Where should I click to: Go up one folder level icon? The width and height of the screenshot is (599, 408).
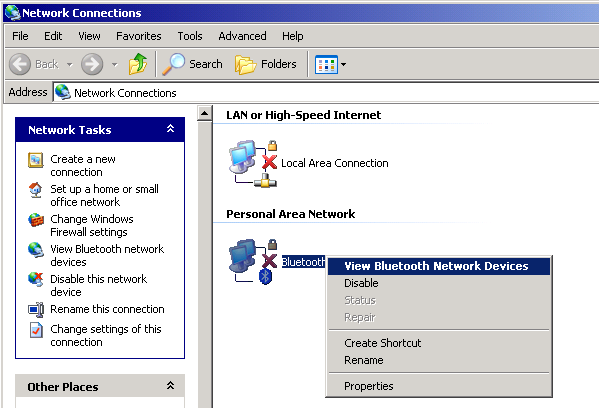[138, 64]
